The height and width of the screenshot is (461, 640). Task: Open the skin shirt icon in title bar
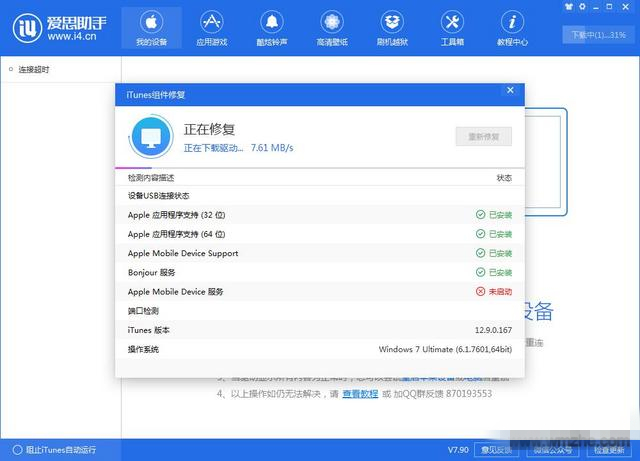click(x=569, y=7)
